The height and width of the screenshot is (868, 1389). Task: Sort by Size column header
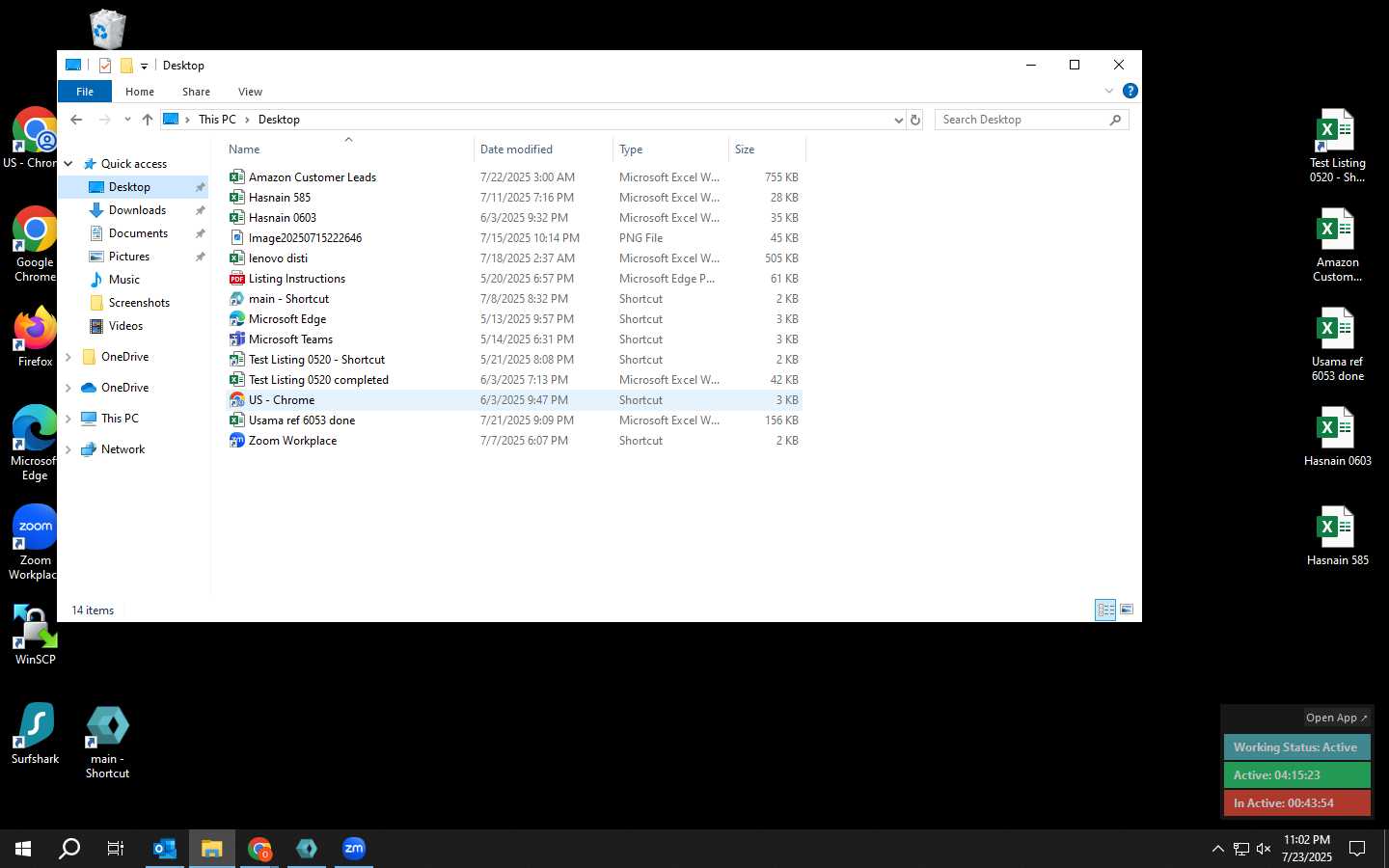pyautogui.click(x=767, y=149)
